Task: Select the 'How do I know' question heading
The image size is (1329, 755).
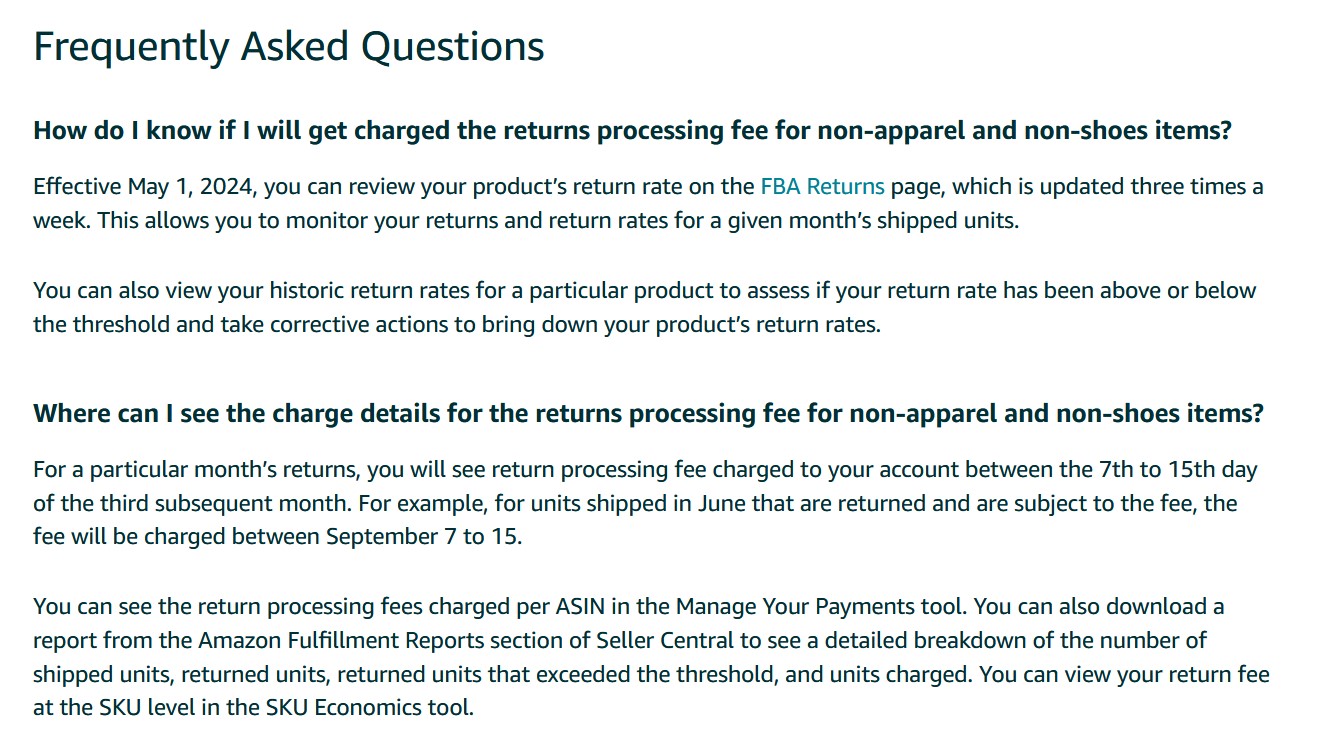Action: [x=632, y=131]
